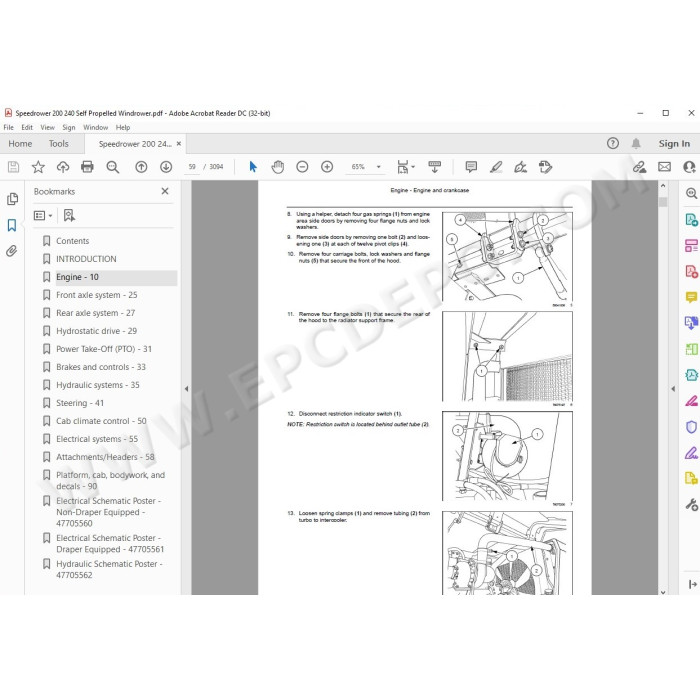Click the upload to cloud icon
This screenshot has width=700, height=700.
63,167
